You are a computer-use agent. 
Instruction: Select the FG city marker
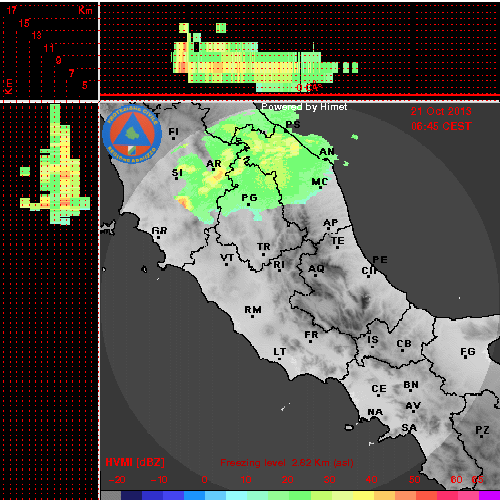click(x=466, y=358)
